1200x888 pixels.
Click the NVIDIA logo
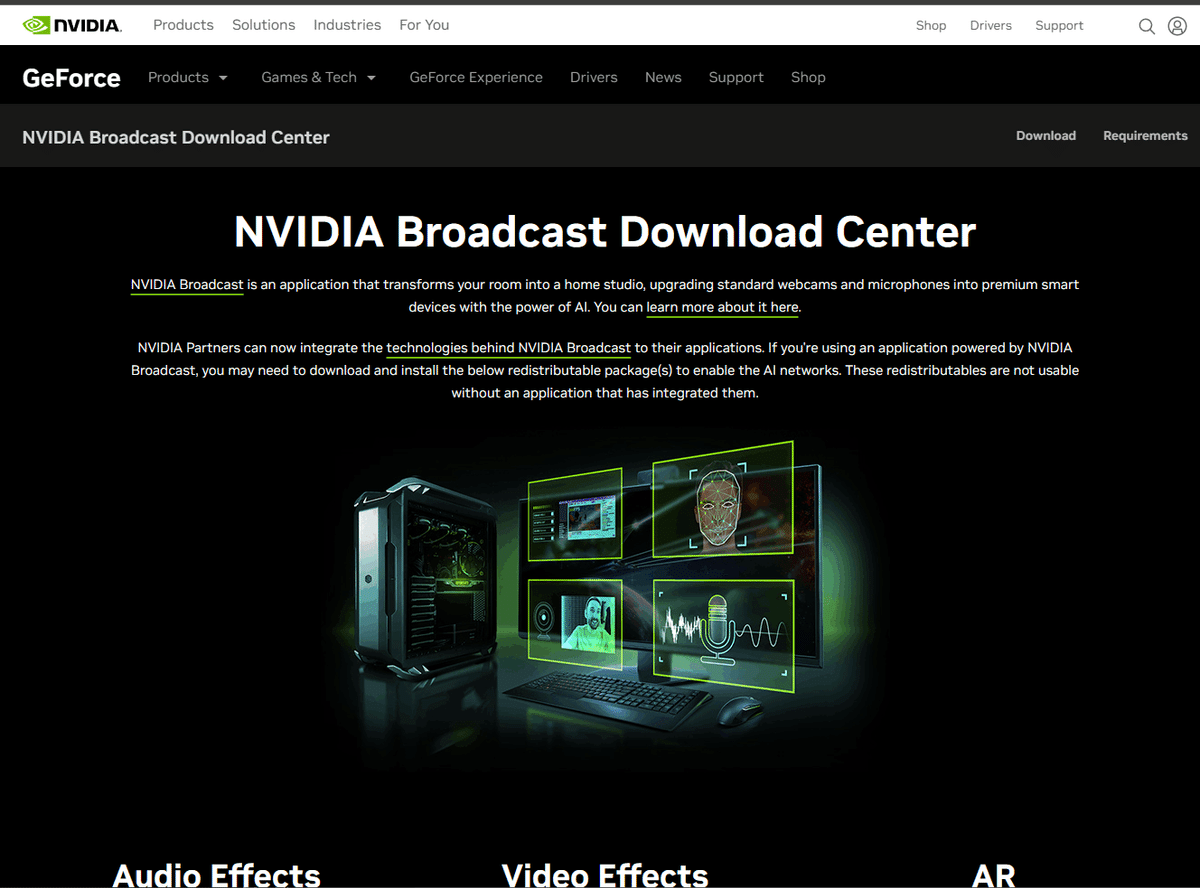pyautogui.click(x=72, y=25)
